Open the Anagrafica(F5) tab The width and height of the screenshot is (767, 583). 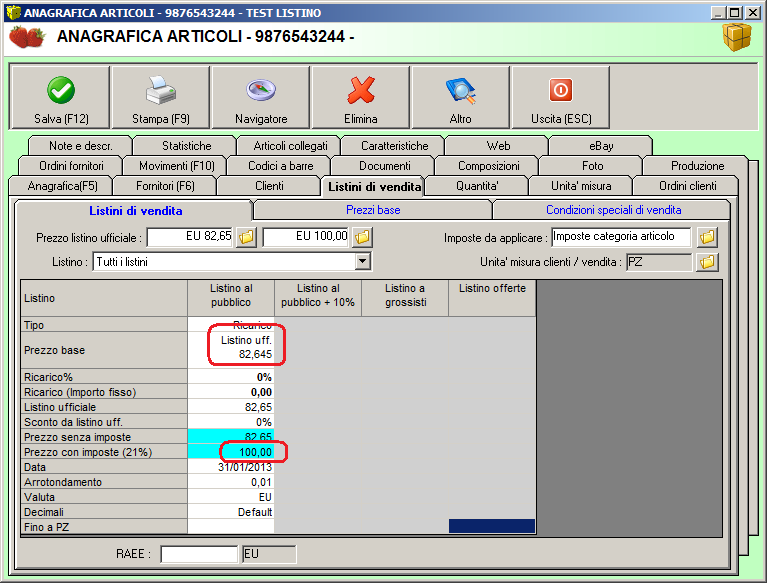point(62,186)
